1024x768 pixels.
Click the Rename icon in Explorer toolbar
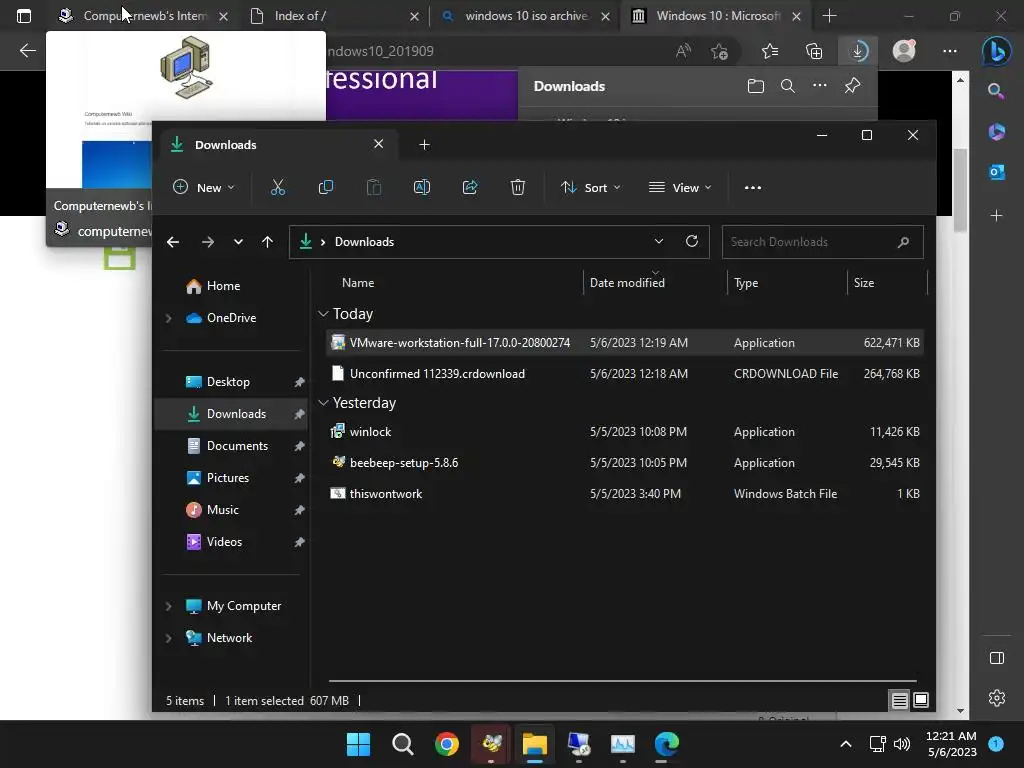click(x=422, y=187)
